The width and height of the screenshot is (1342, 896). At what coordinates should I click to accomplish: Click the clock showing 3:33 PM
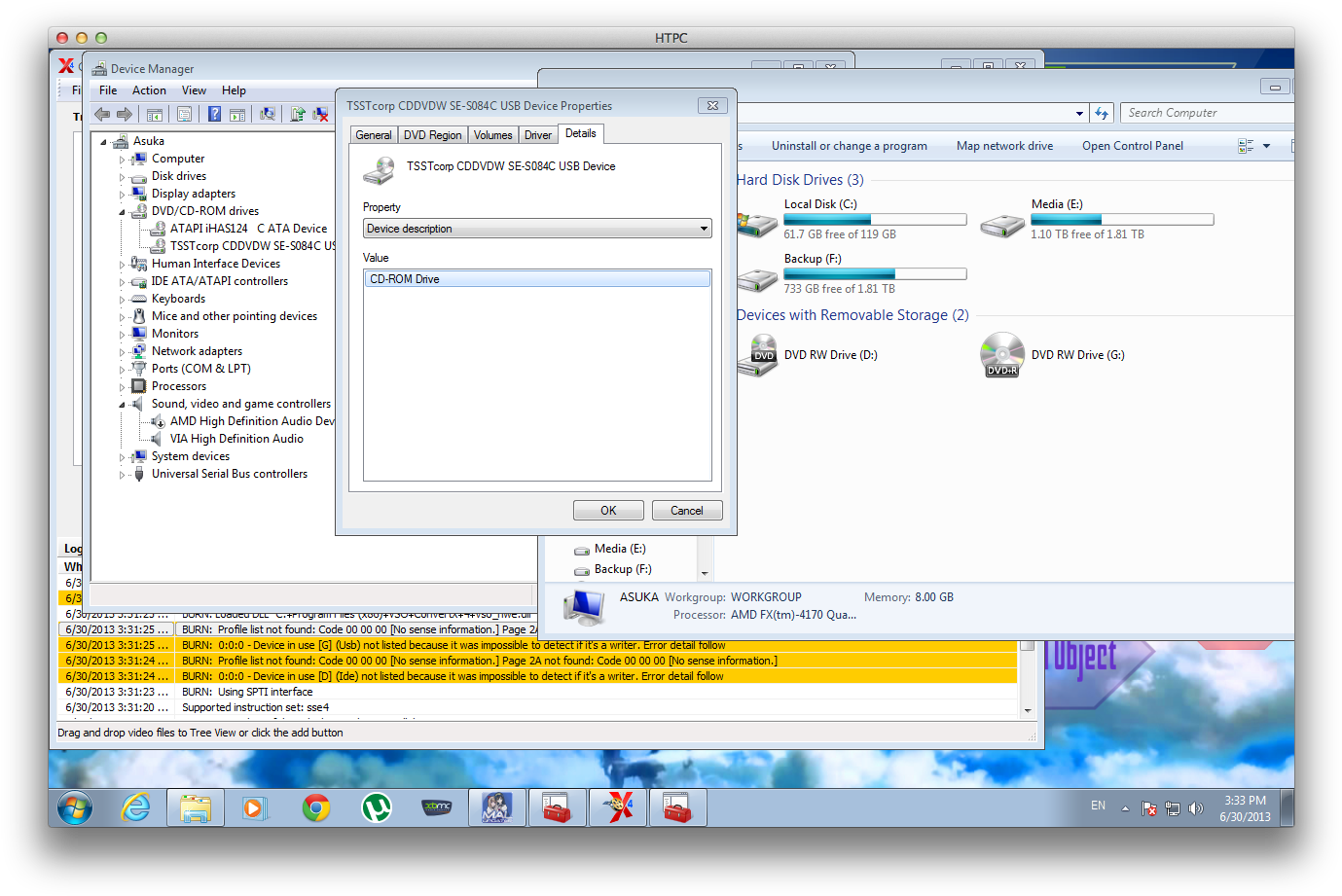(x=1245, y=801)
